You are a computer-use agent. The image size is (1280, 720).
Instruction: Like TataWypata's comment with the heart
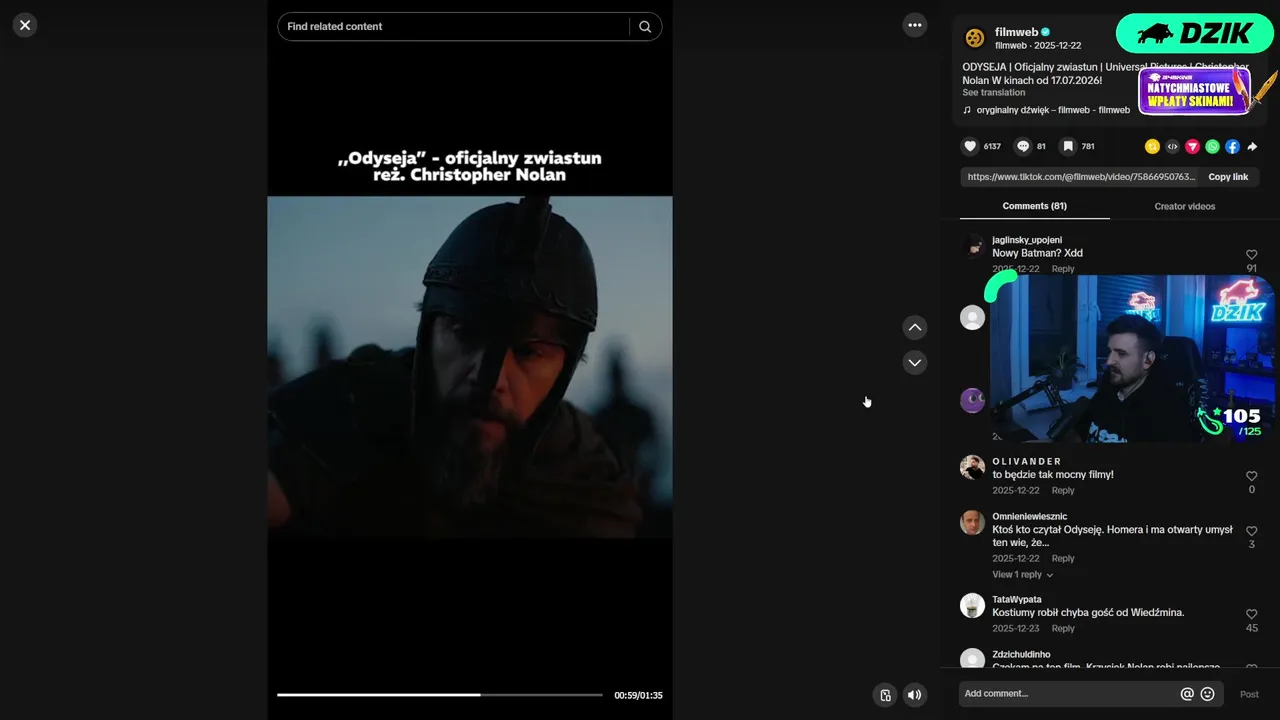[1251, 614]
